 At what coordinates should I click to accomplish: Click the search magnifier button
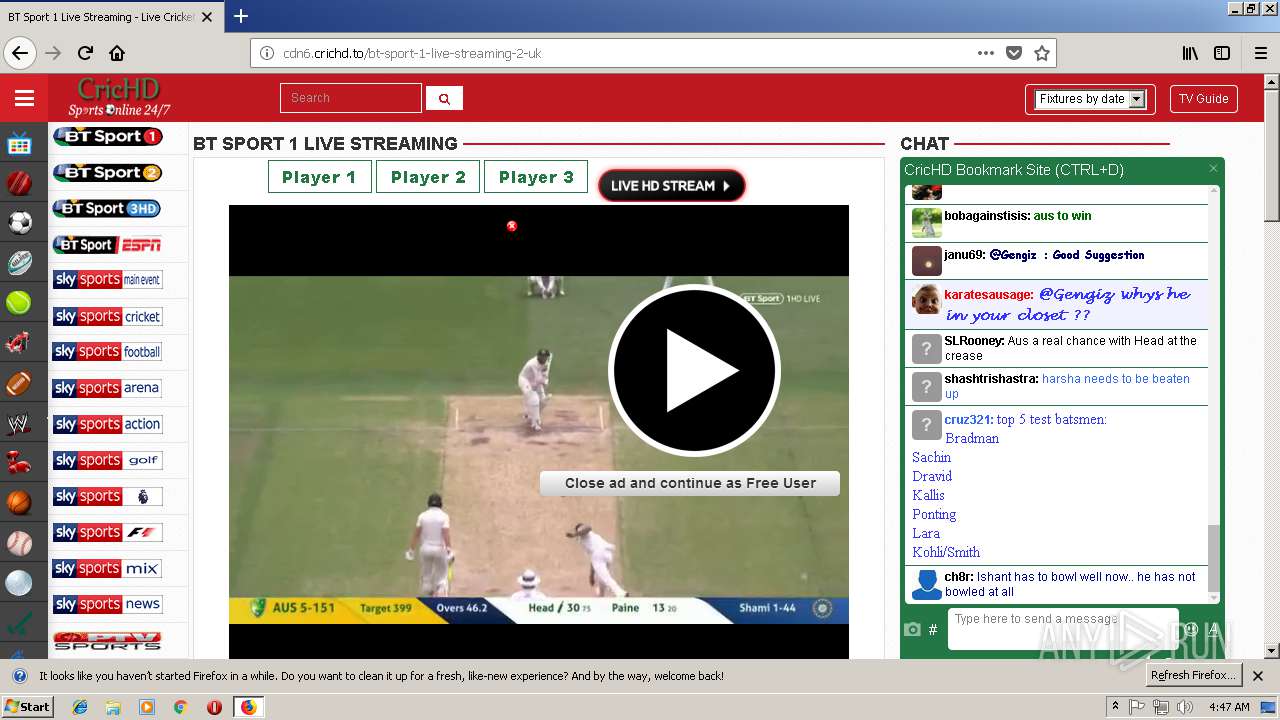tap(444, 98)
